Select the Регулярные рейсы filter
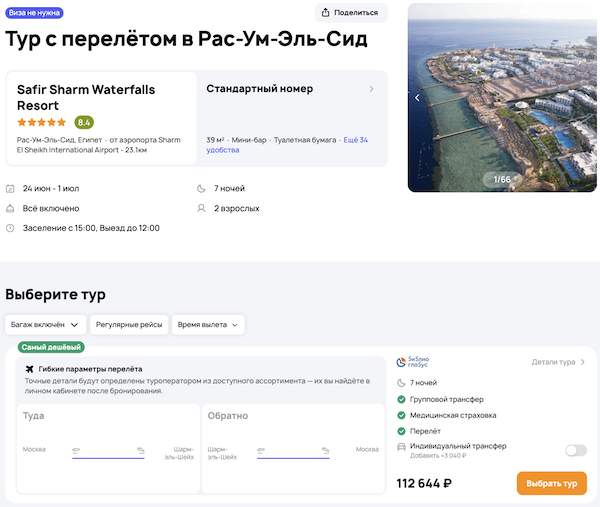600x507 pixels. click(129, 324)
